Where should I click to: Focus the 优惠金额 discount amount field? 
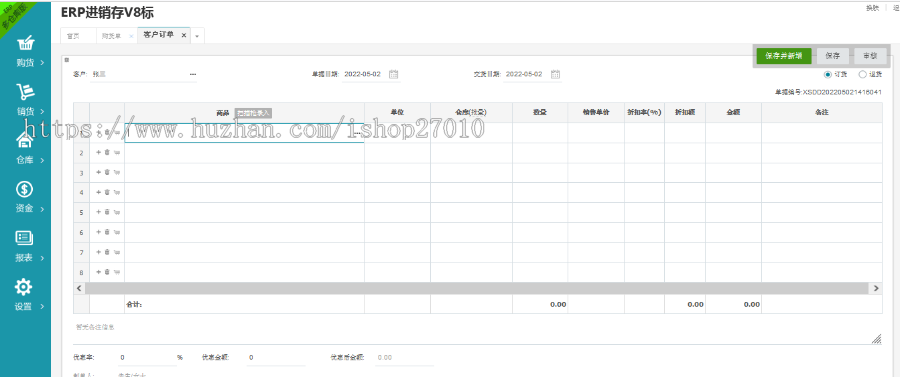[x=276, y=357]
